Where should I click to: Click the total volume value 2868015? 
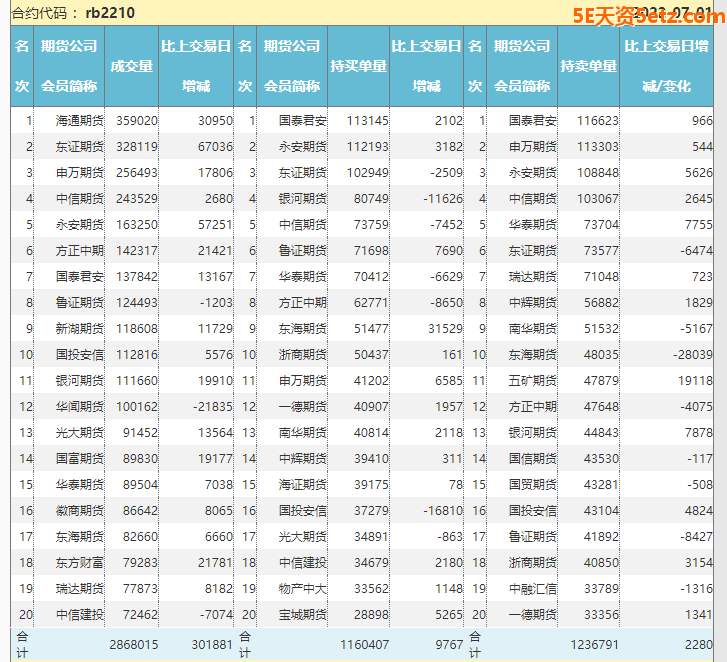132,645
